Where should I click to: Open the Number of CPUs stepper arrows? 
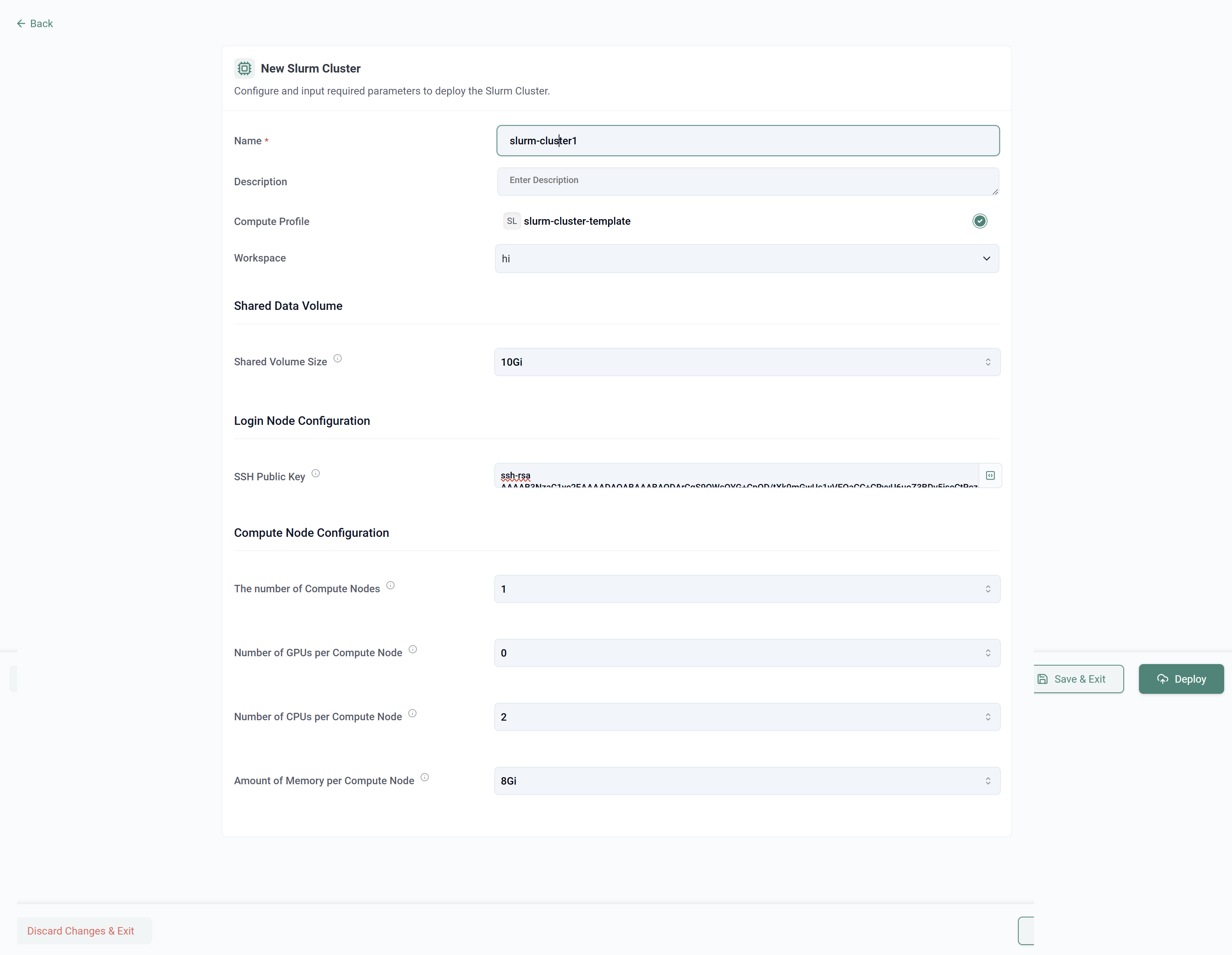(x=988, y=717)
